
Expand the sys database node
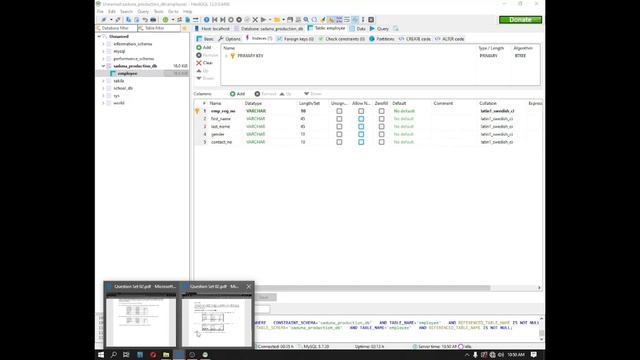point(103,96)
